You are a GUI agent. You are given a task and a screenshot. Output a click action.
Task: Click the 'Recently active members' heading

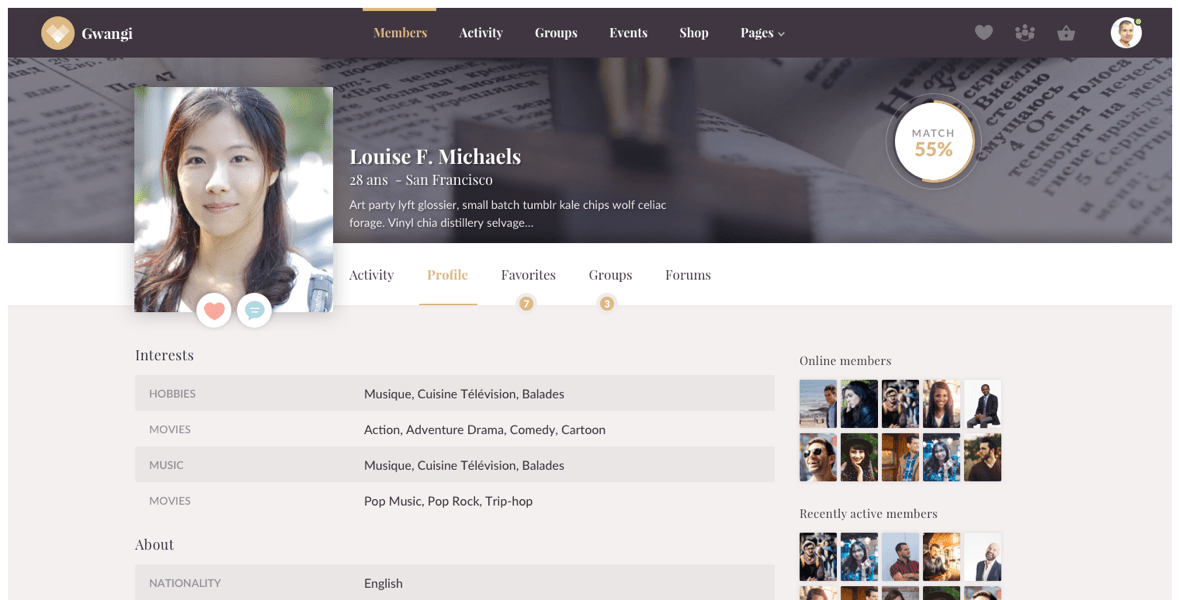point(868,513)
